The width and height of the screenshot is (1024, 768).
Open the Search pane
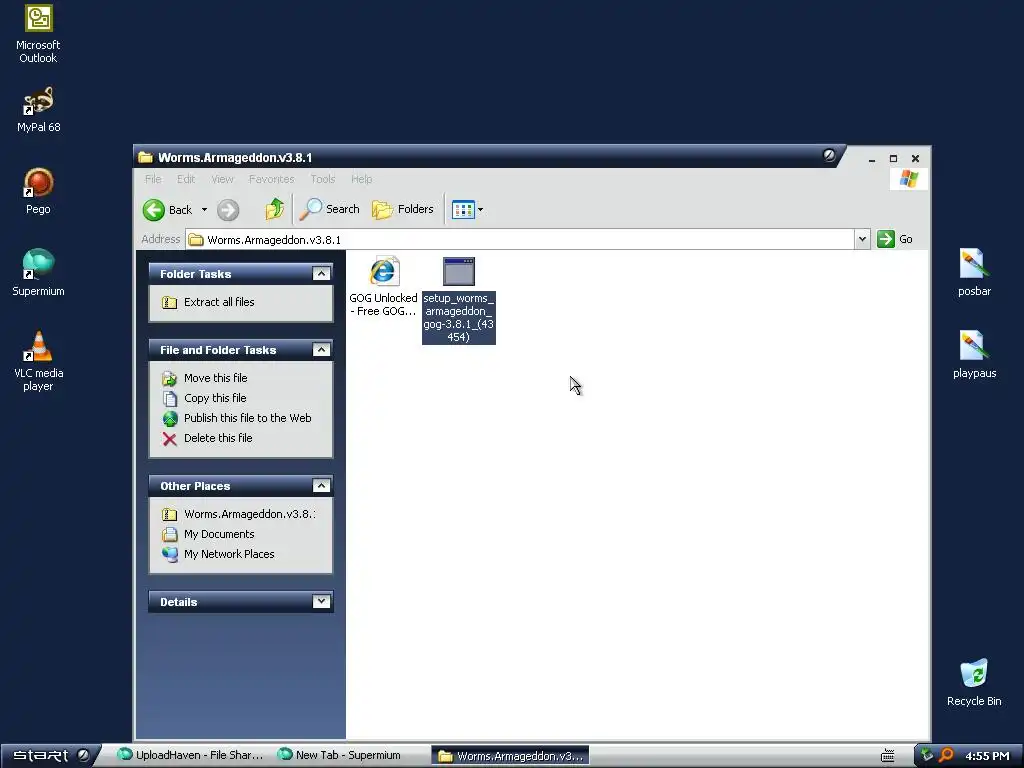click(330, 209)
